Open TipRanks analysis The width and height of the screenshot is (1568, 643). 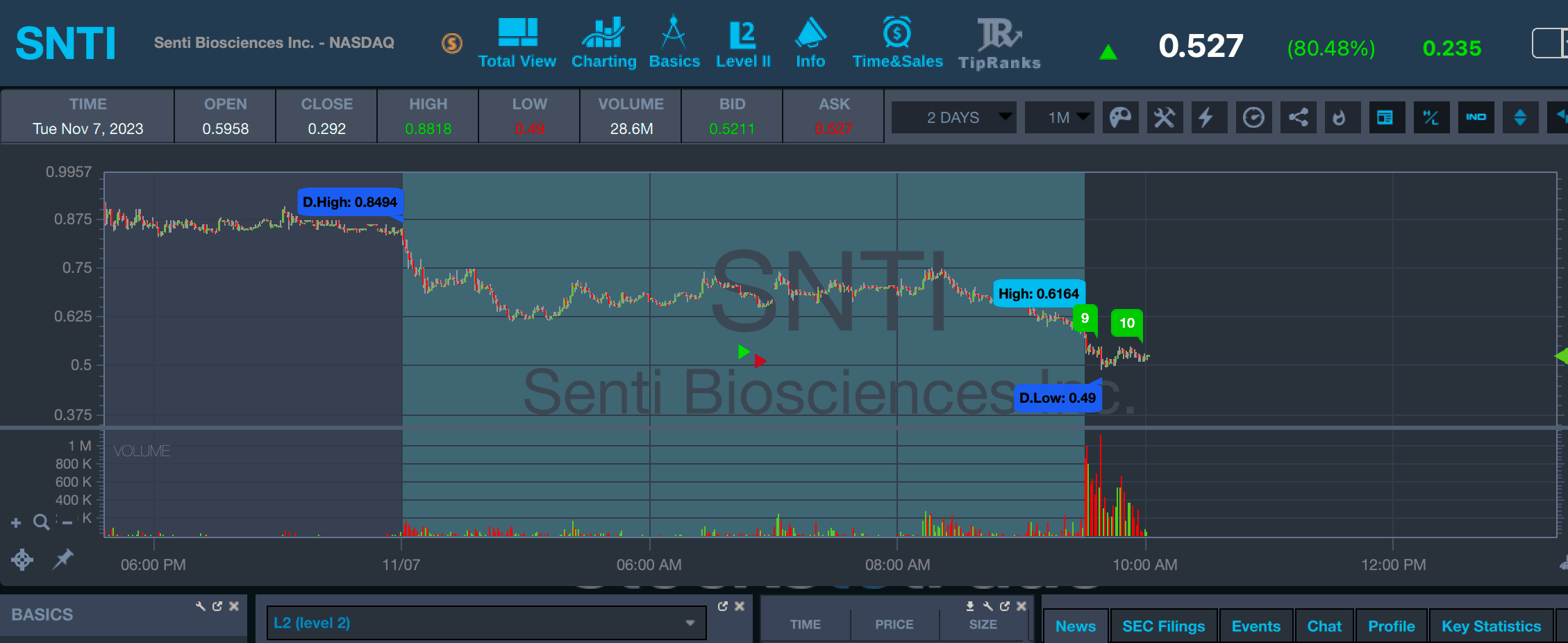(x=999, y=43)
